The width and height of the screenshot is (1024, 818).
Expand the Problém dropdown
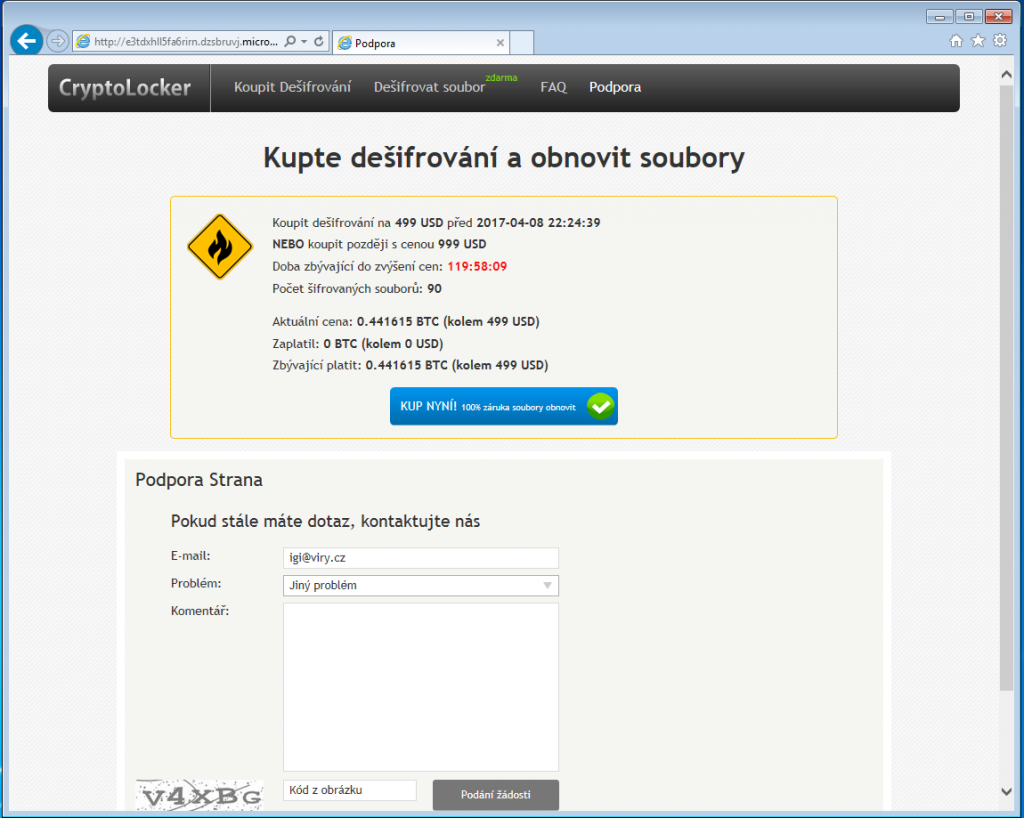[421, 586]
